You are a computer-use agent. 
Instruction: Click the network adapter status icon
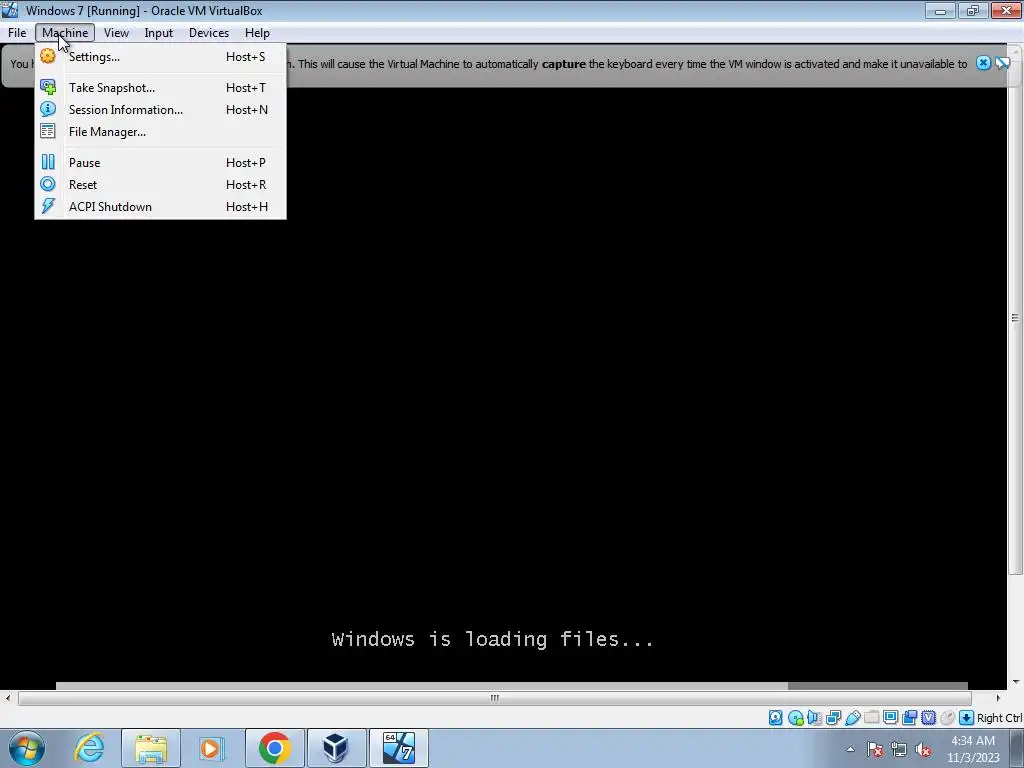click(x=833, y=718)
